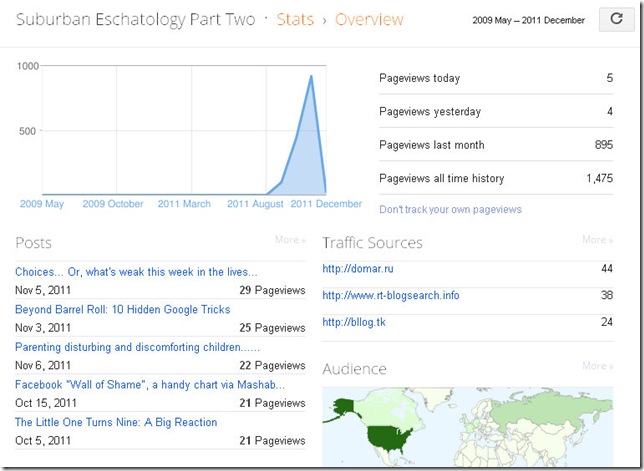Click the refresh stats icon button
This screenshot has width=644, height=471.
pos(616,20)
